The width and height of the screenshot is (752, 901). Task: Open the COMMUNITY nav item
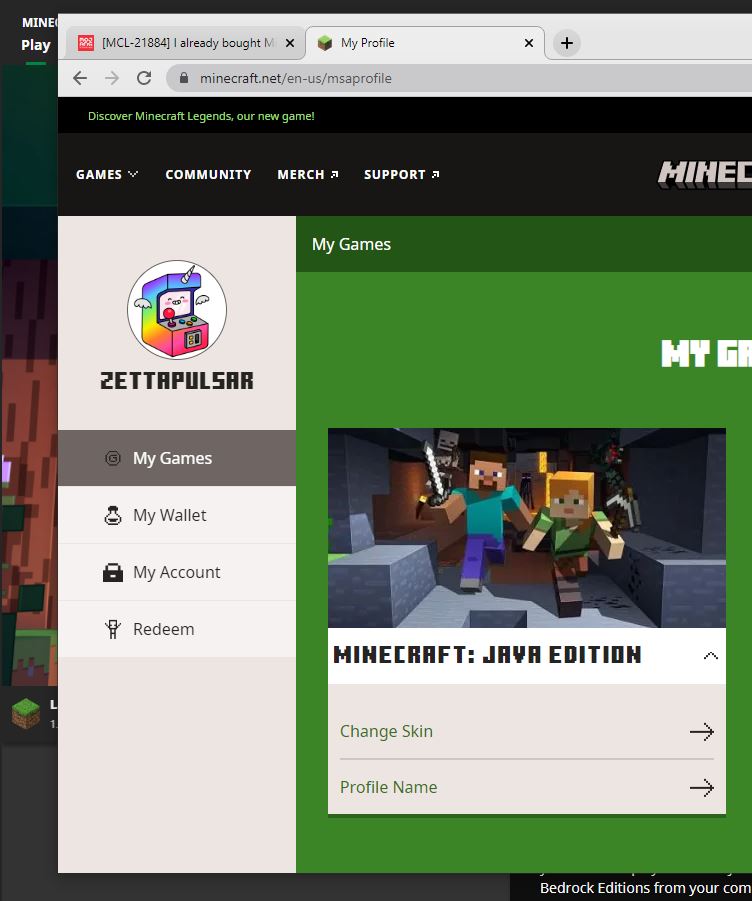tap(208, 174)
